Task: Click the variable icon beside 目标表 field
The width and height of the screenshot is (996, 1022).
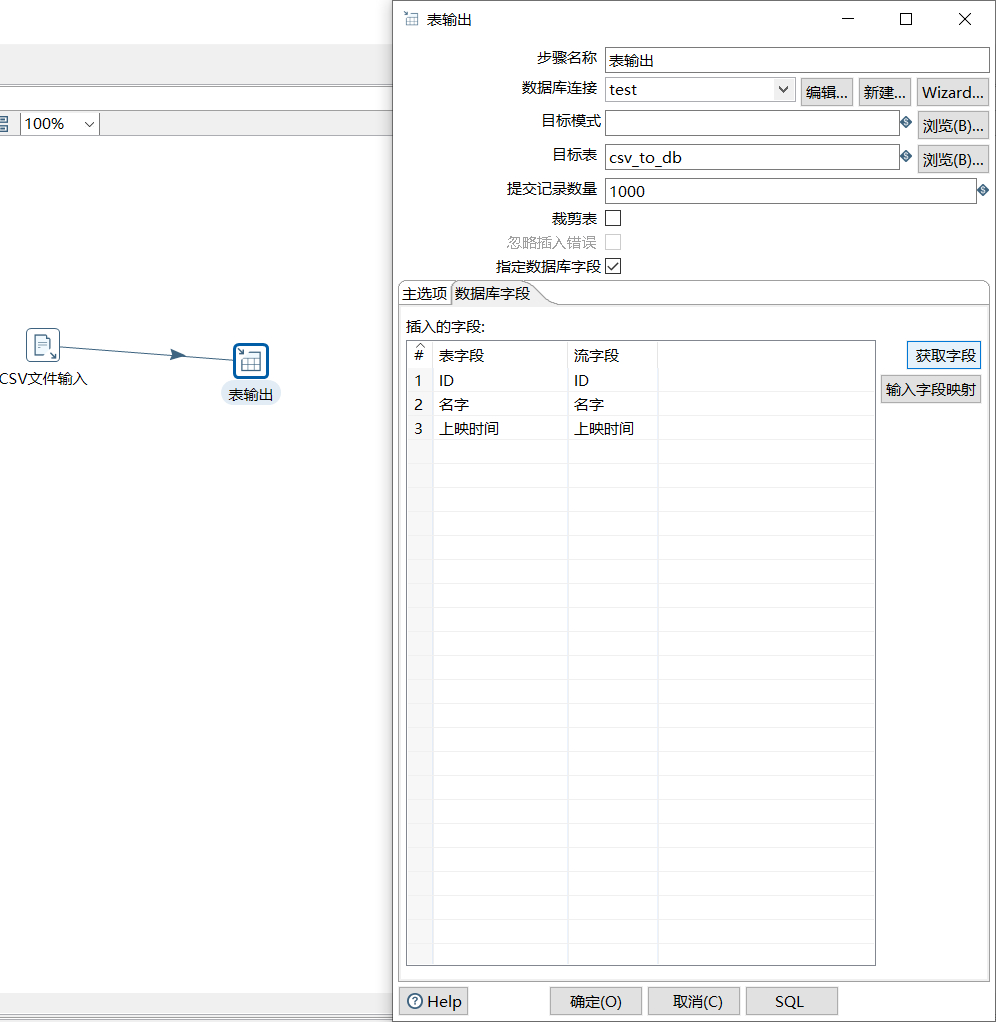Action: (906, 157)
